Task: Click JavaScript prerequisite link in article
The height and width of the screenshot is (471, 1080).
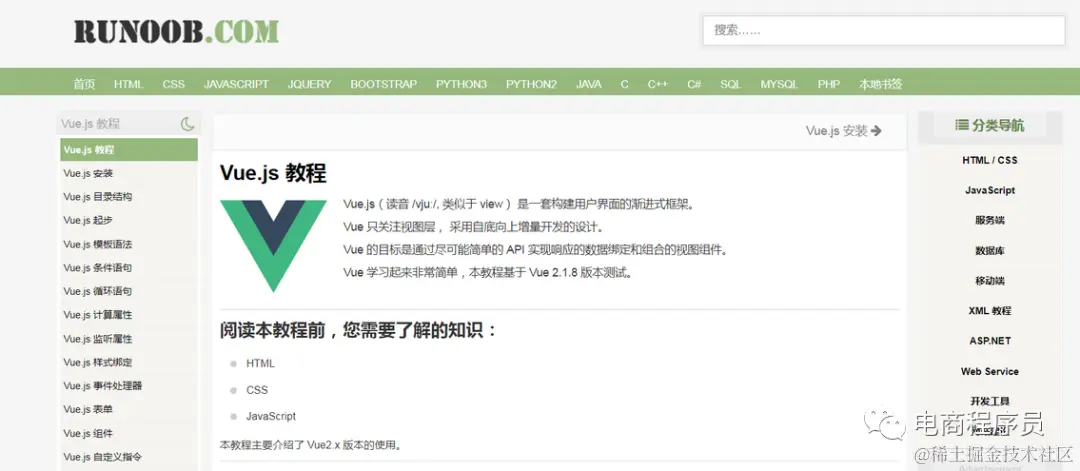Action: [271, 416]
